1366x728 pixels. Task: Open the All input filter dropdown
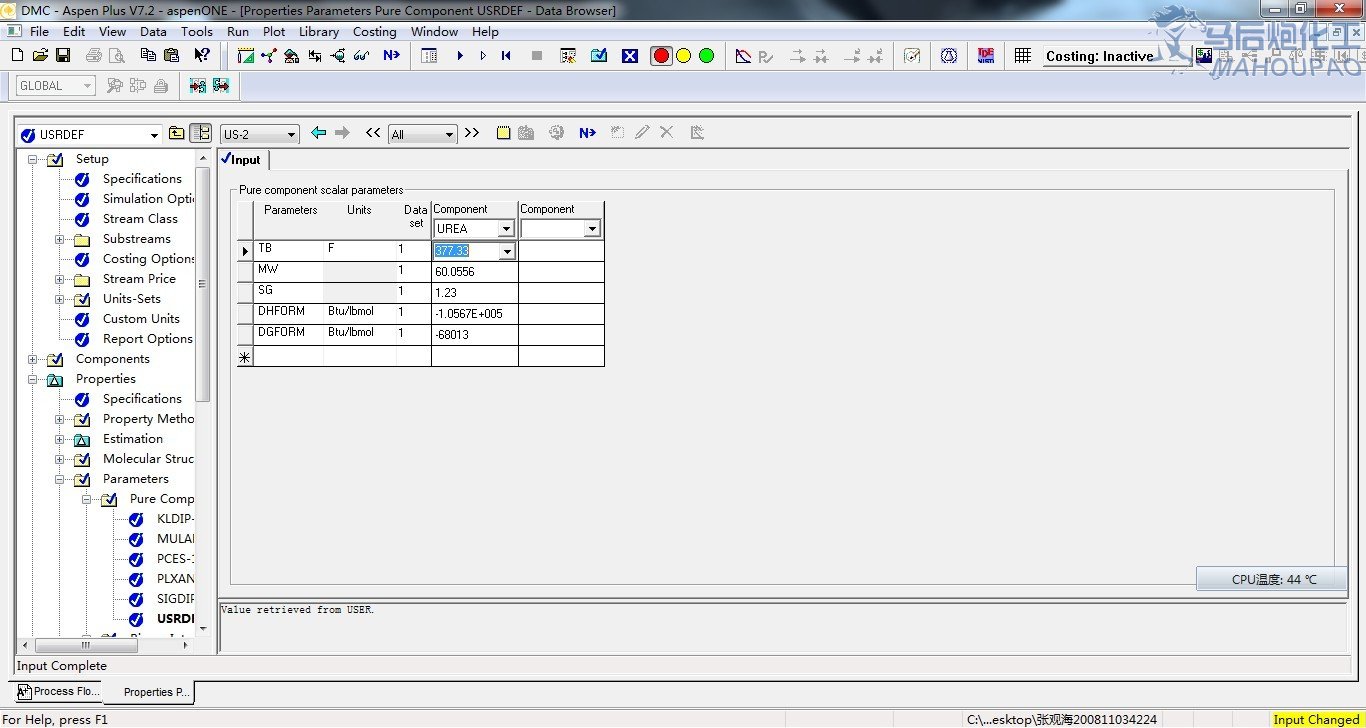[x=449, y=135]
